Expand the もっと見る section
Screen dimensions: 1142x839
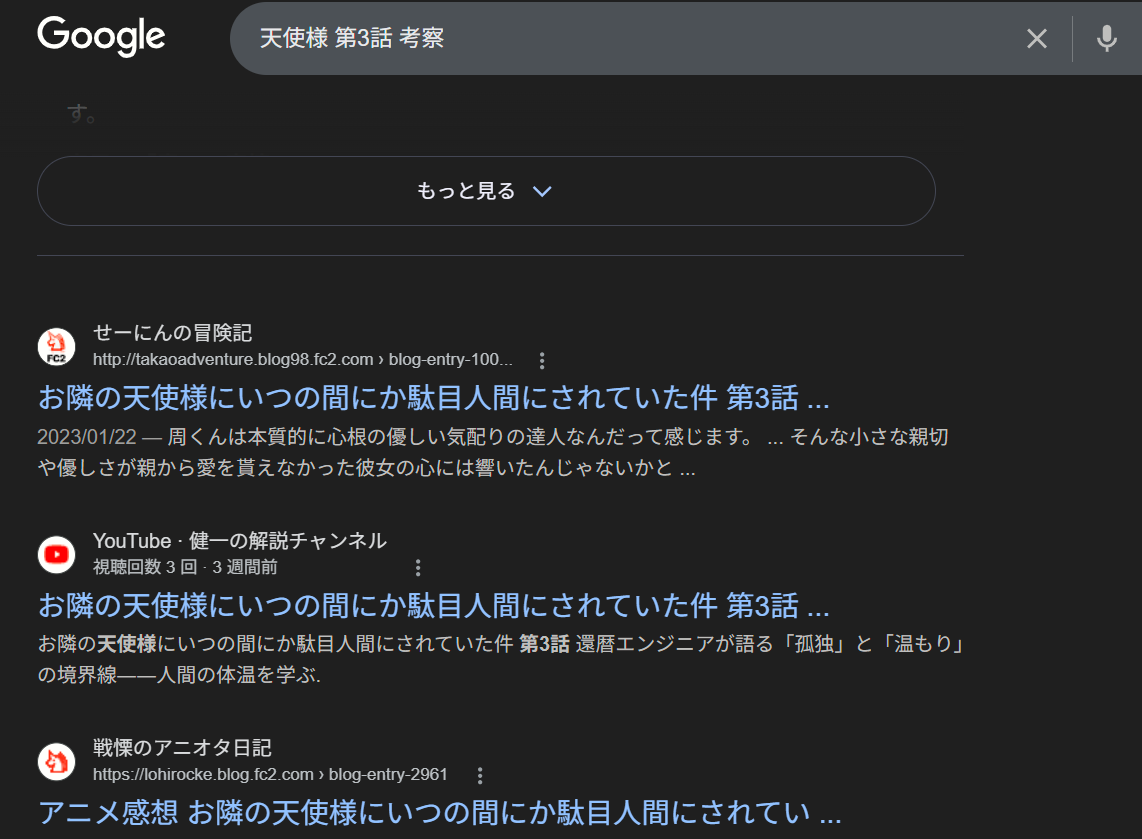click(x=485, y=191)
